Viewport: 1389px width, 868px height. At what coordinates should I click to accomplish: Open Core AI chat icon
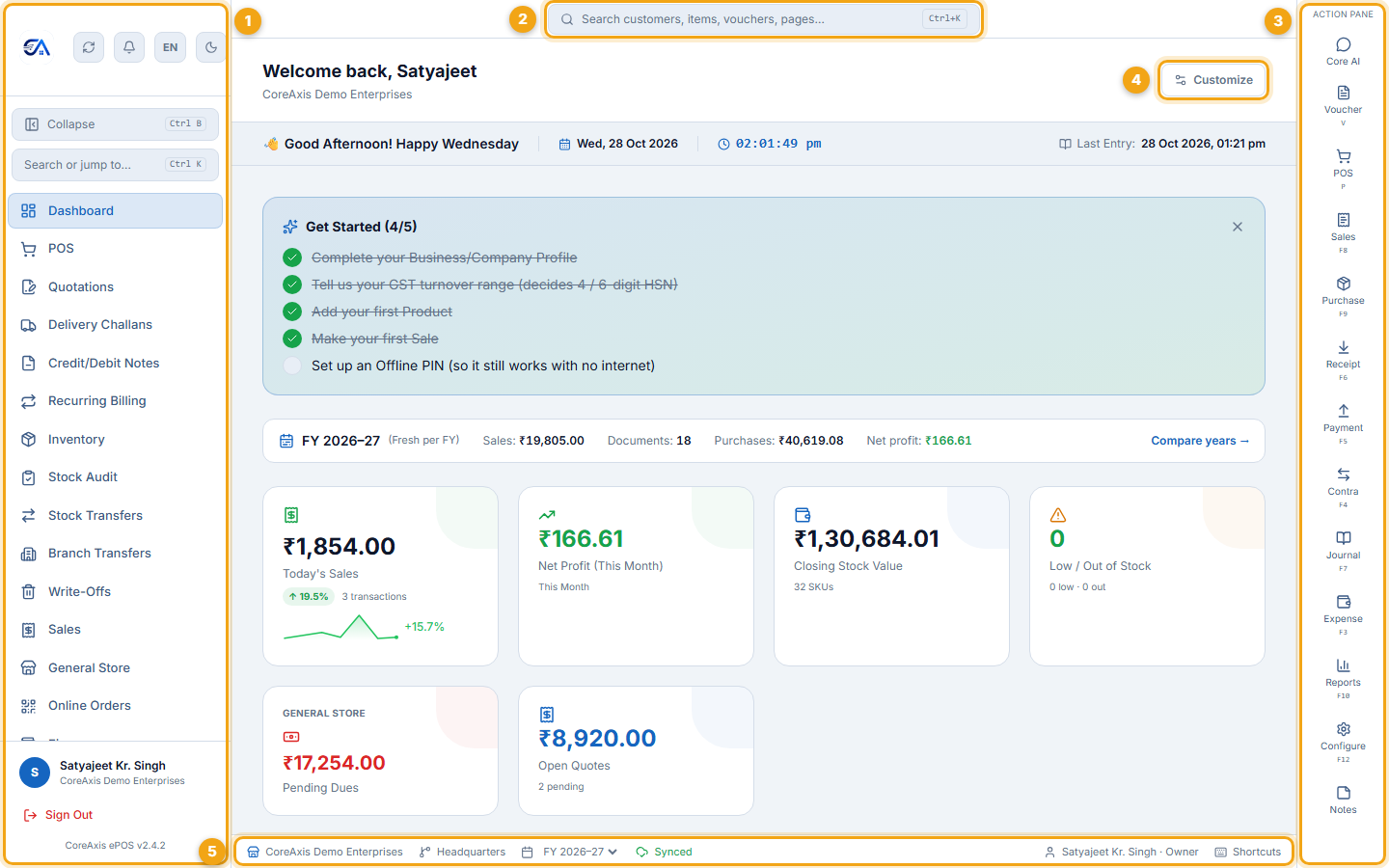[1343, 51]
